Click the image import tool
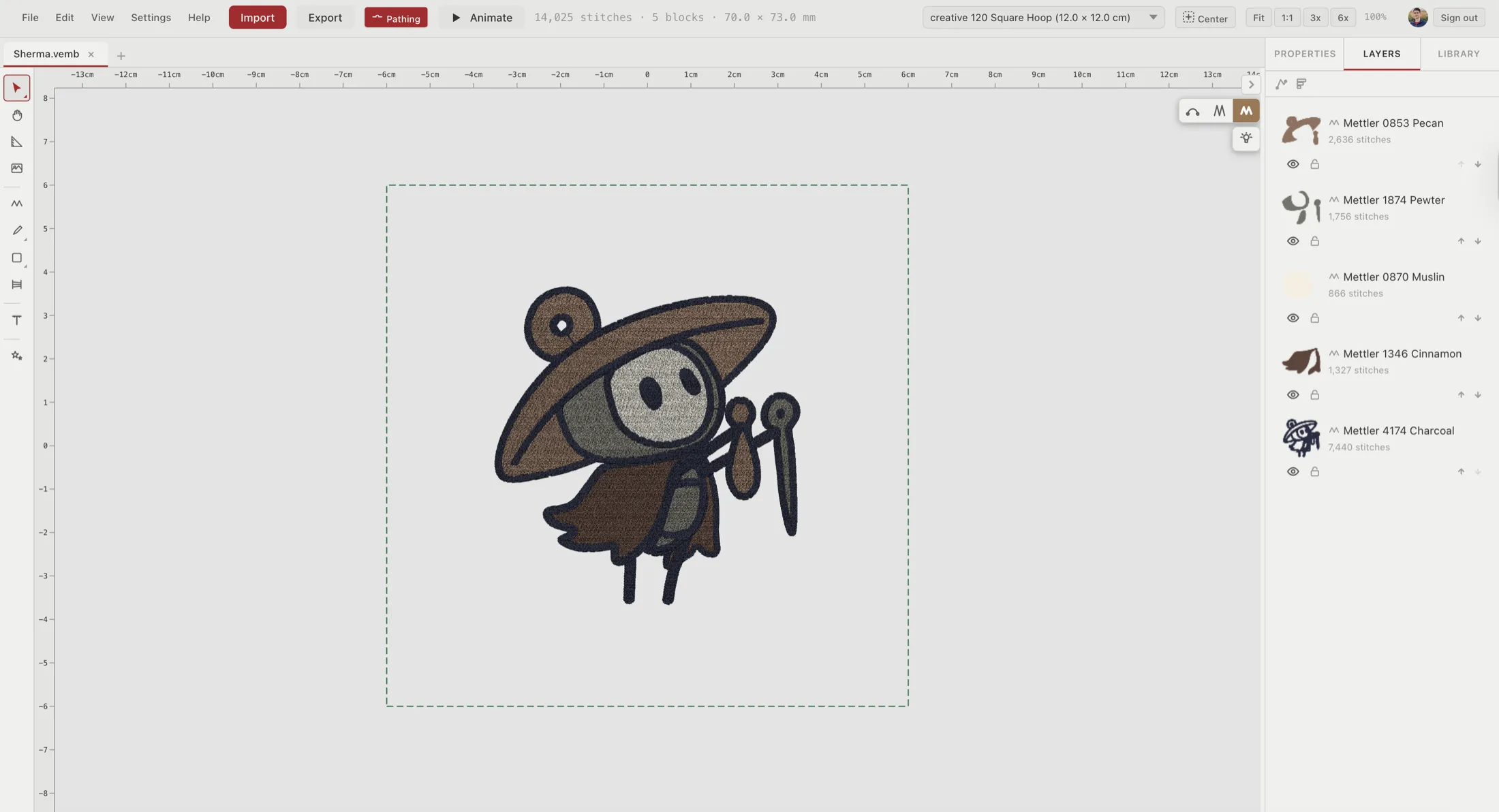 pyautogui.click(x=17, y=168)
